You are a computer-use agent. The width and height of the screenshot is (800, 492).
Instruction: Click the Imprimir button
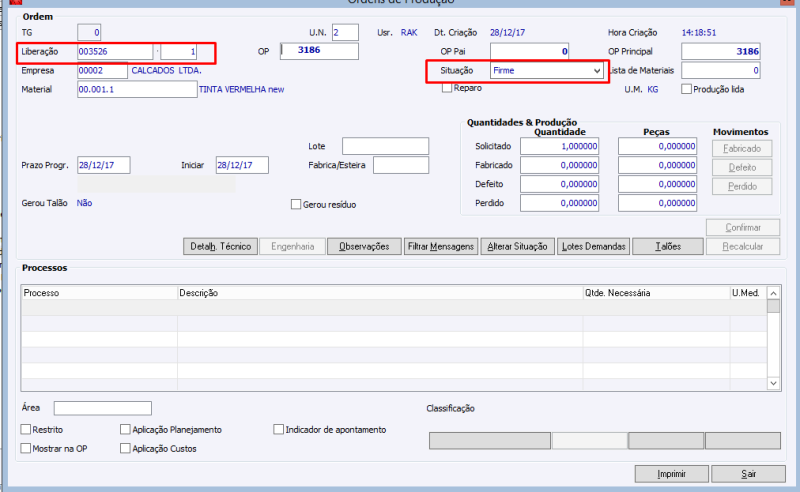671,474
